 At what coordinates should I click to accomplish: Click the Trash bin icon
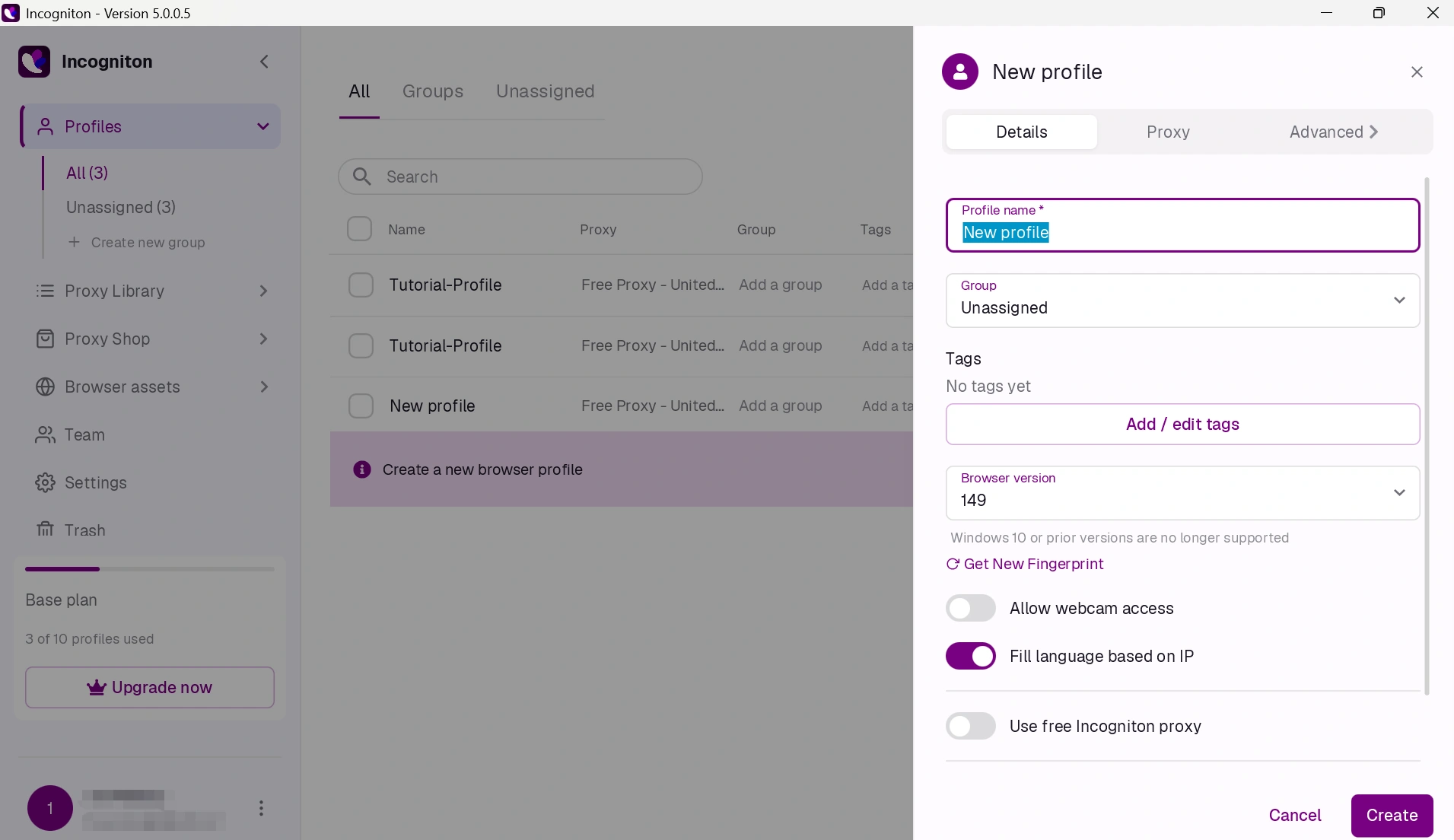pyautogui.click(x=45, y=529)
